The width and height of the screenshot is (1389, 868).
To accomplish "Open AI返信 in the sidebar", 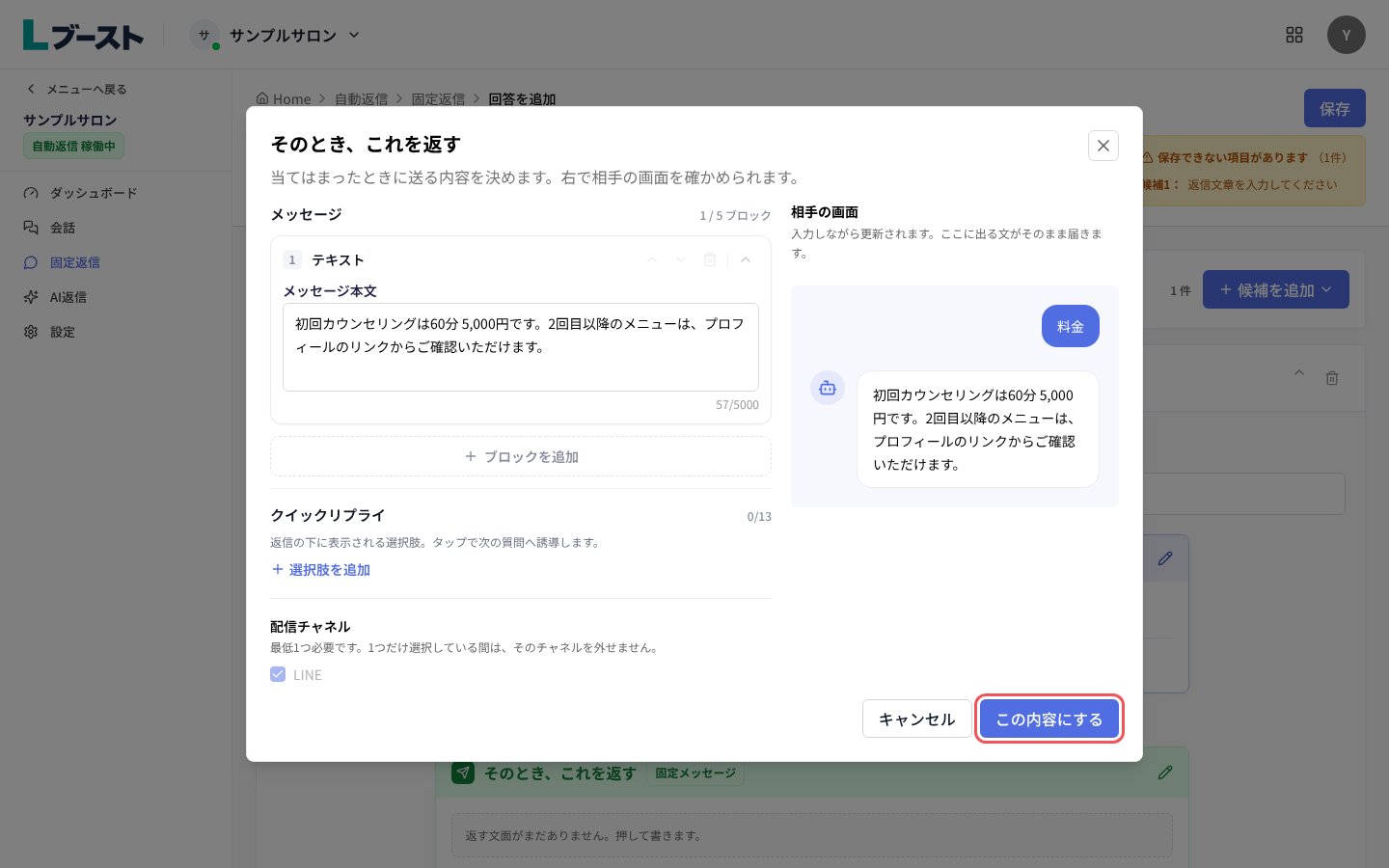I will tap(68, 297).
